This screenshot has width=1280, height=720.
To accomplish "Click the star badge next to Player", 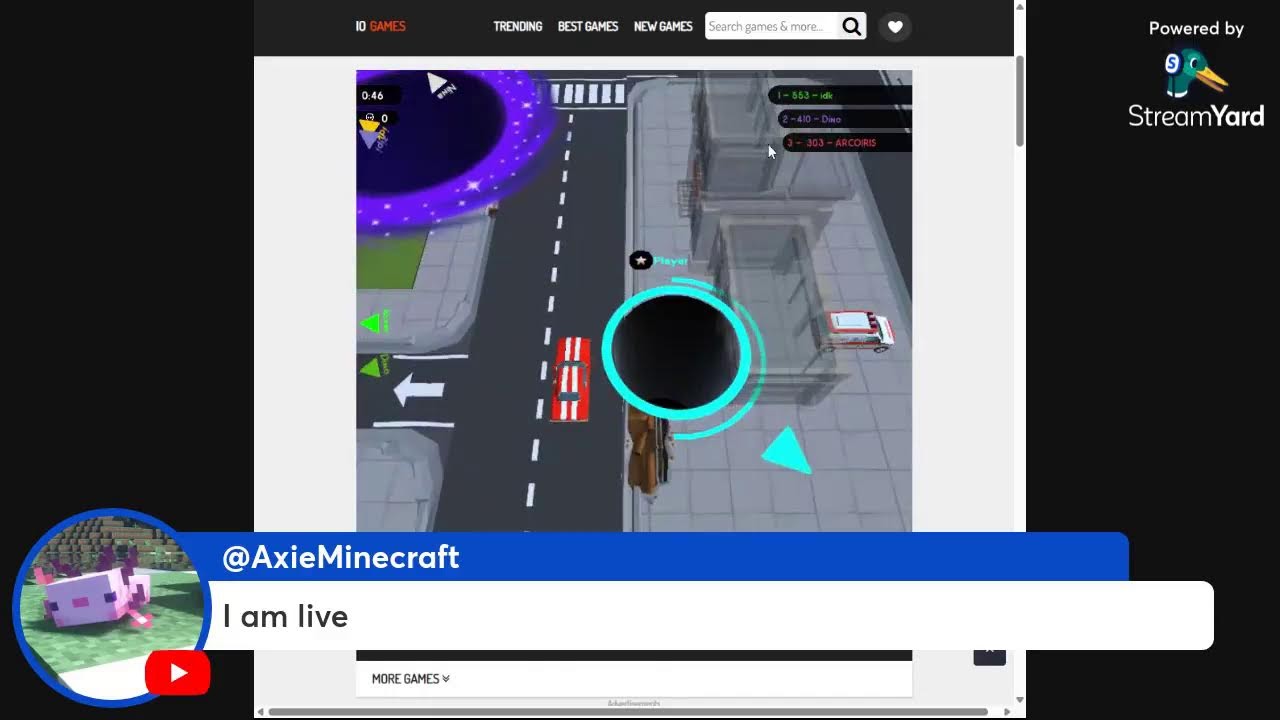I will (x=640, y=261).
